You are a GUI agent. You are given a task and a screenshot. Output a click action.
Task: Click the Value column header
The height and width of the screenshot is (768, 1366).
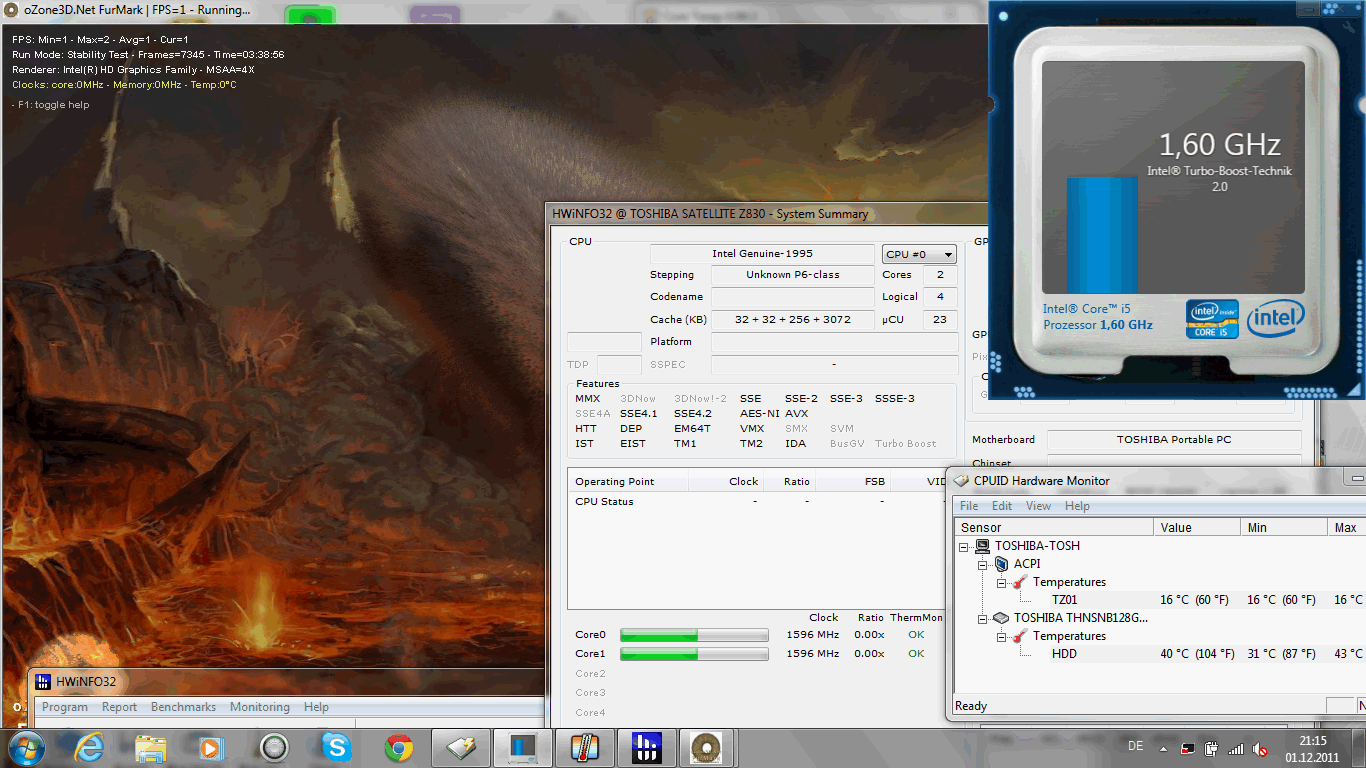(1197, 528)
